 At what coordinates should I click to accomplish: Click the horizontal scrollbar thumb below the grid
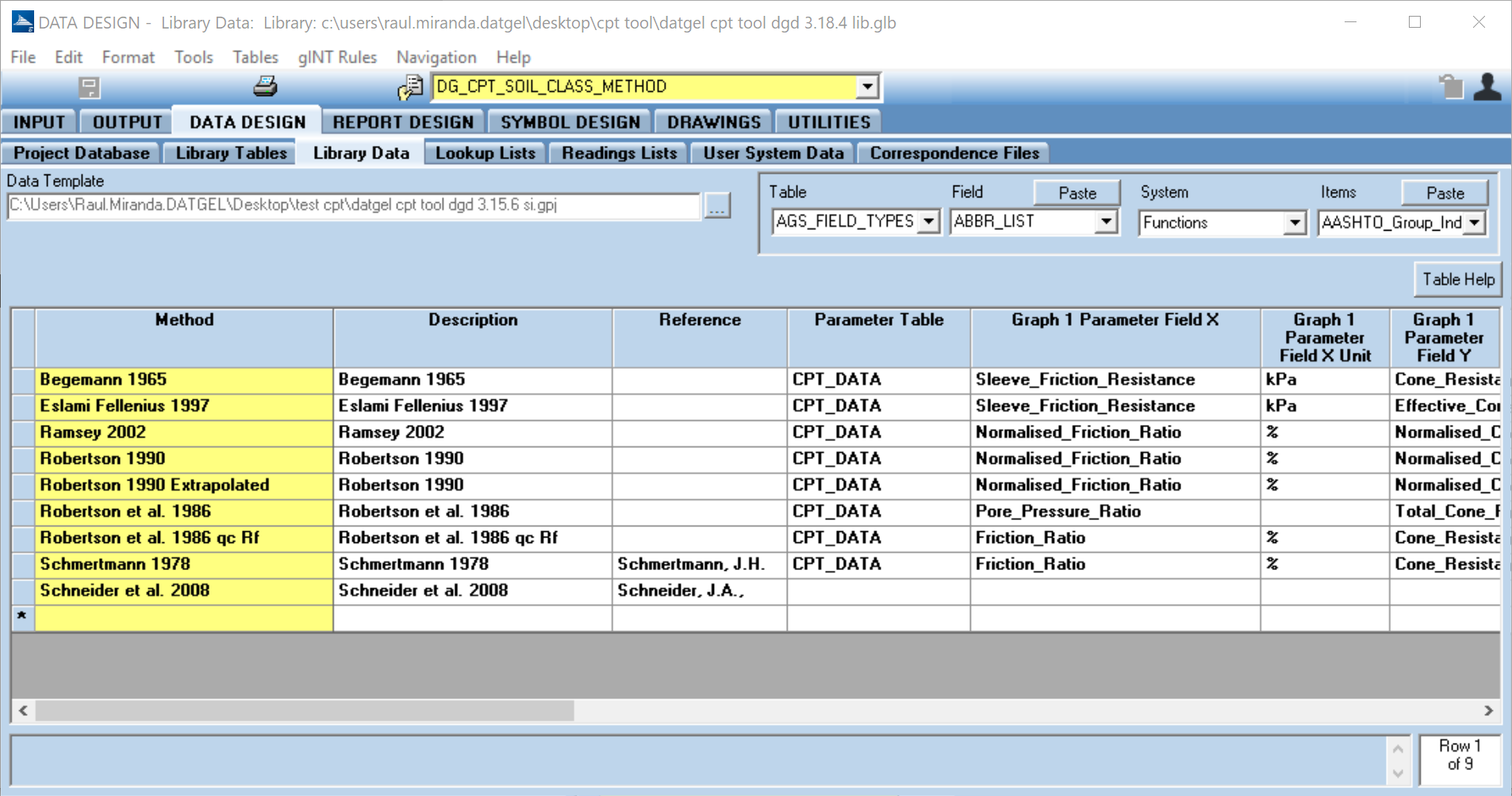304,710
